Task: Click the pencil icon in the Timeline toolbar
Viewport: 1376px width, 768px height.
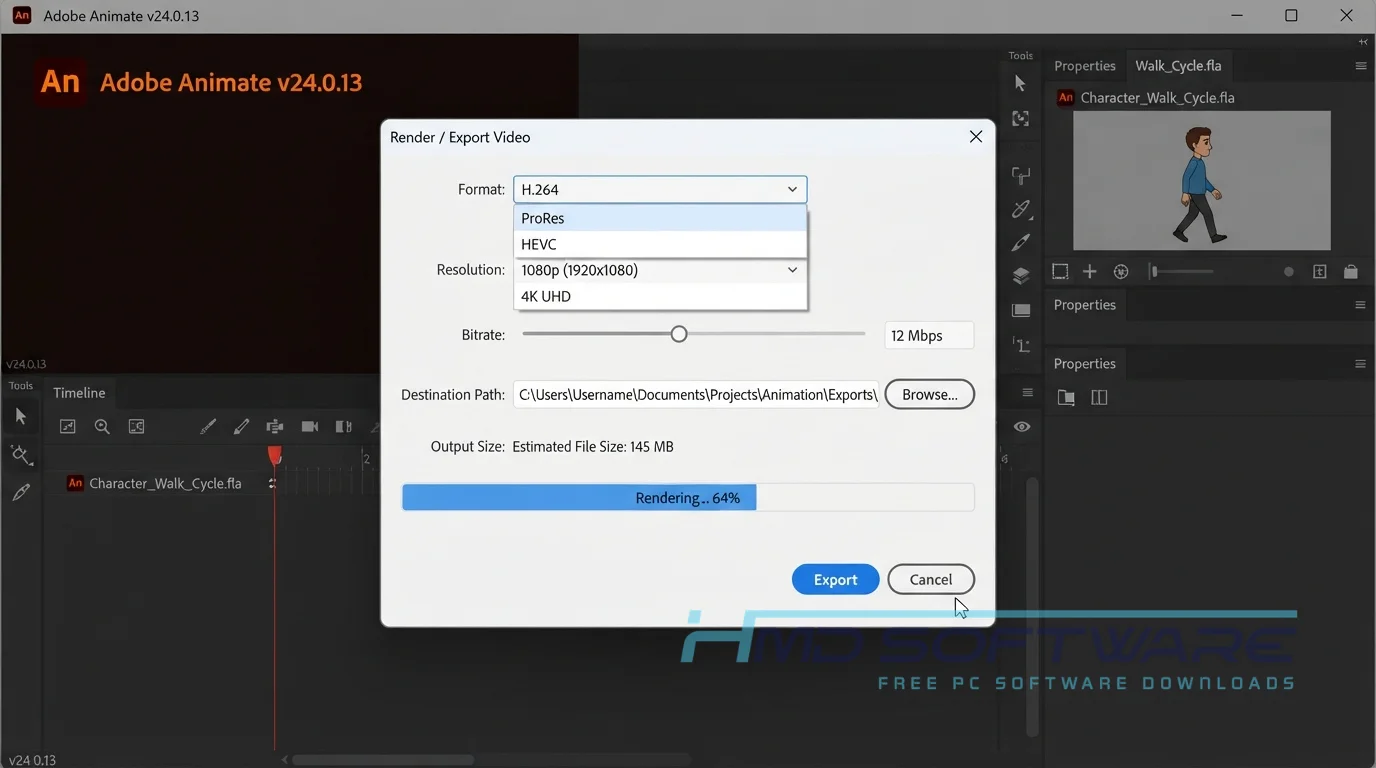Action: (x=241, y=427)
